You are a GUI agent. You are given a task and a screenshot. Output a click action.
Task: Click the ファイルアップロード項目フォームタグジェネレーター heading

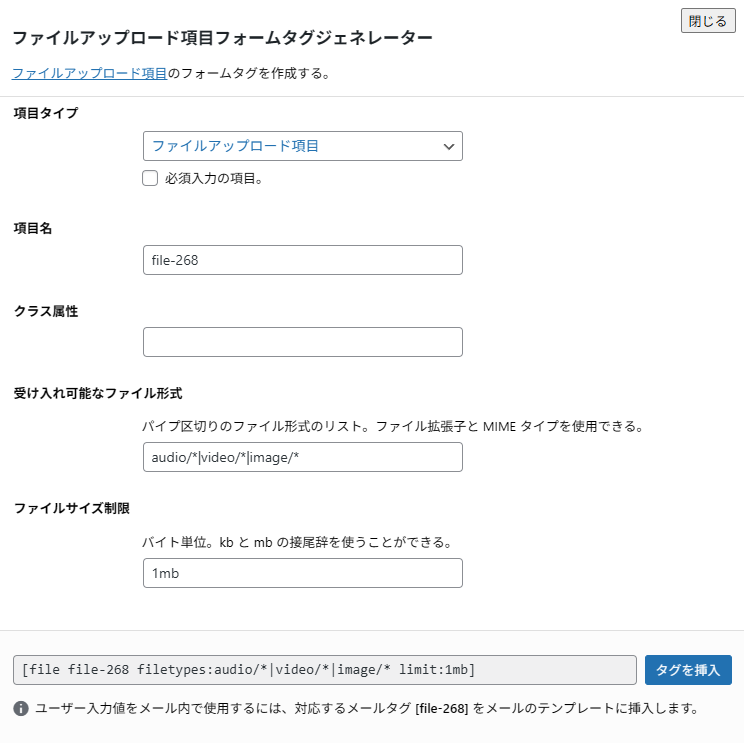click(x=222, y=38)
